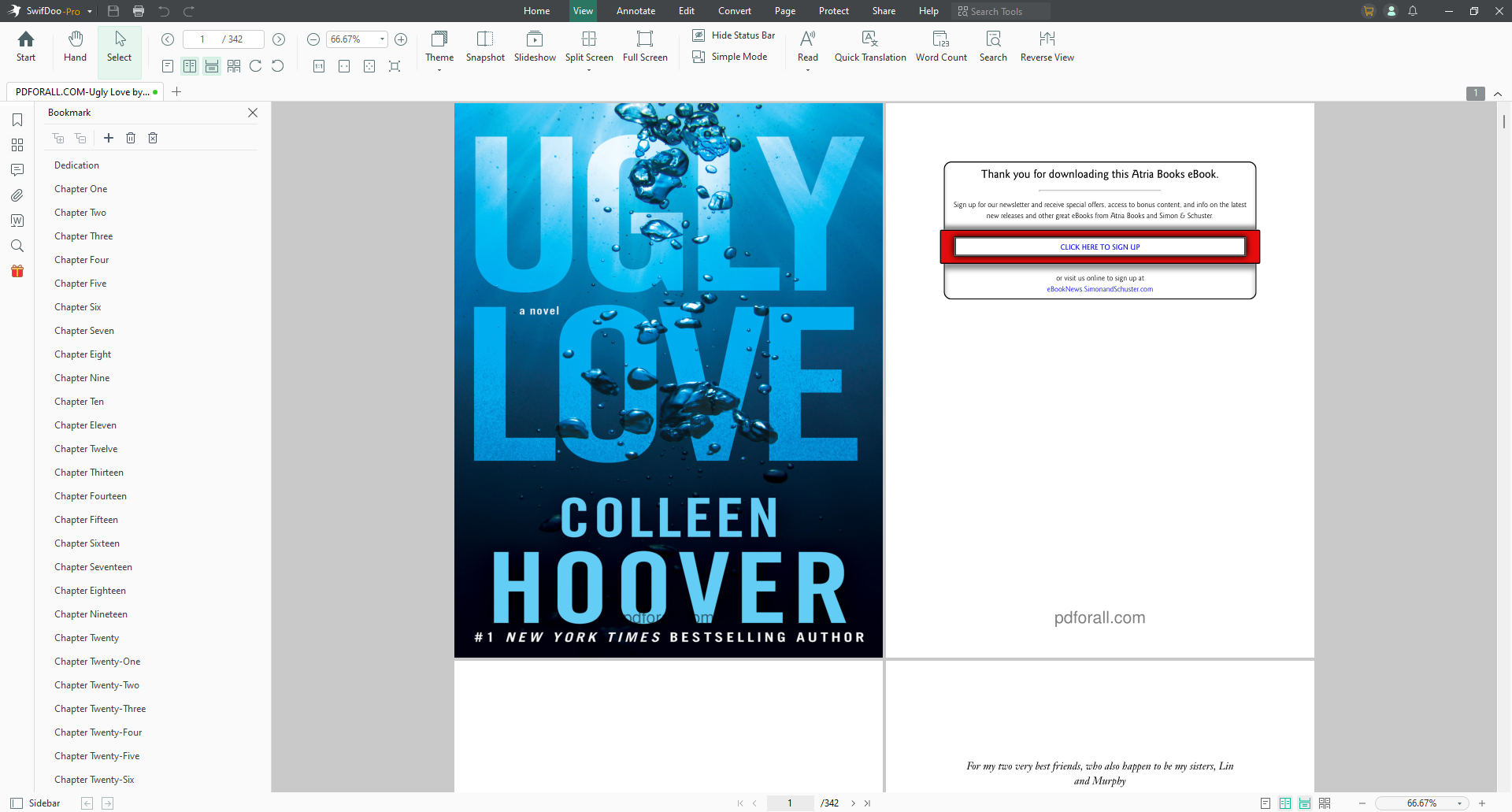Open Reverse View
Screen dimensions: 1512x812
[x=1047, y=46]
